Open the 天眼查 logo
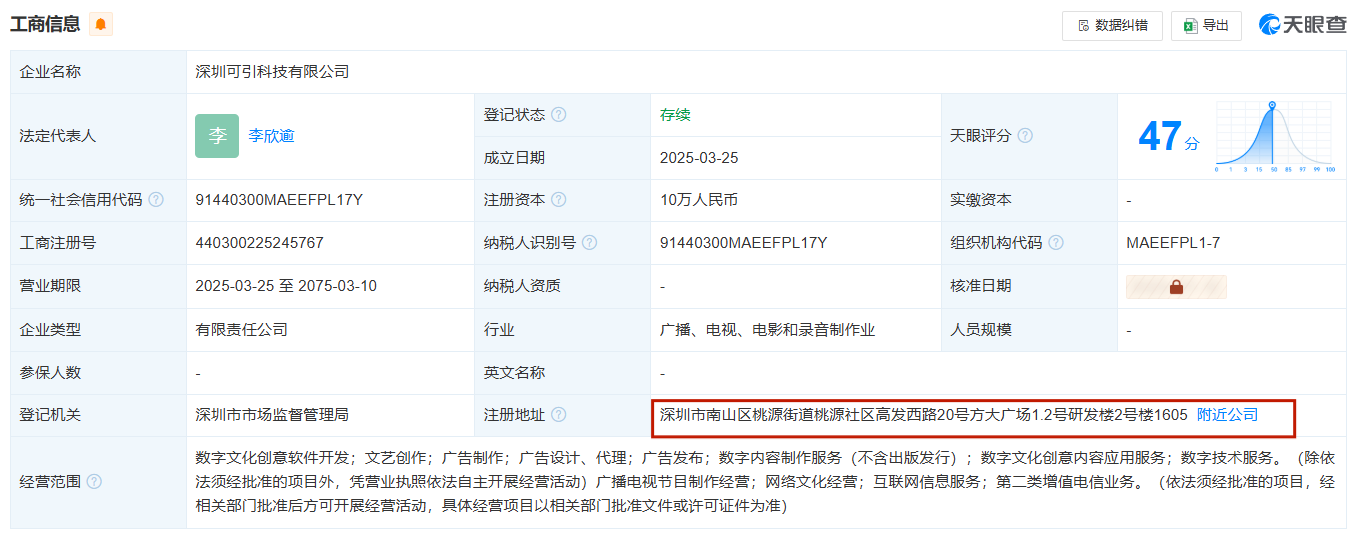The height and width of the screenshot is (556, 1361). coord(1303,25)
